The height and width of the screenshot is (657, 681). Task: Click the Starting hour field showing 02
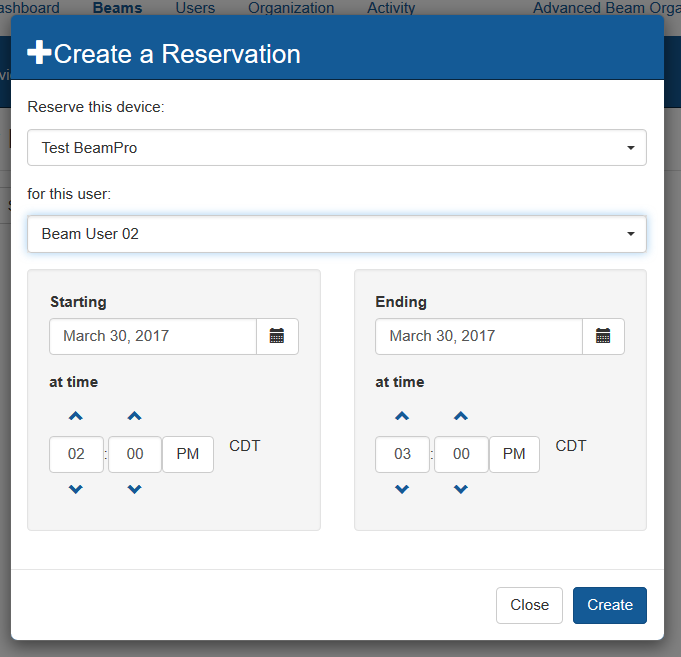pyautogui.click(x=76, y=454)
